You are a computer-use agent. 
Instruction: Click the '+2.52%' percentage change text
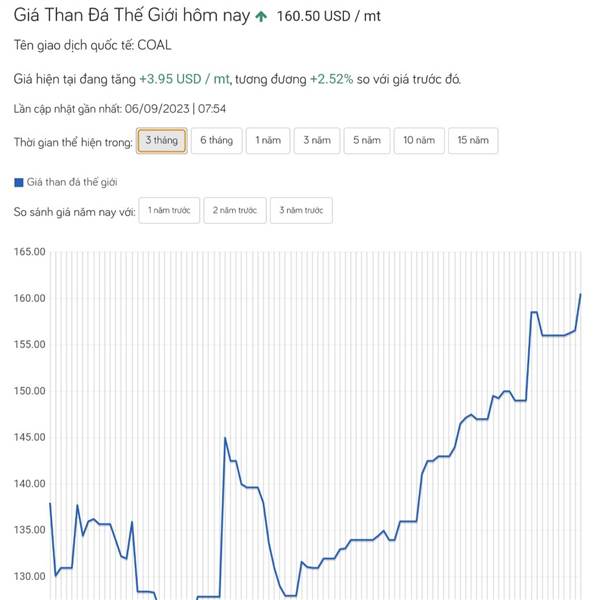tap(331, 79)
